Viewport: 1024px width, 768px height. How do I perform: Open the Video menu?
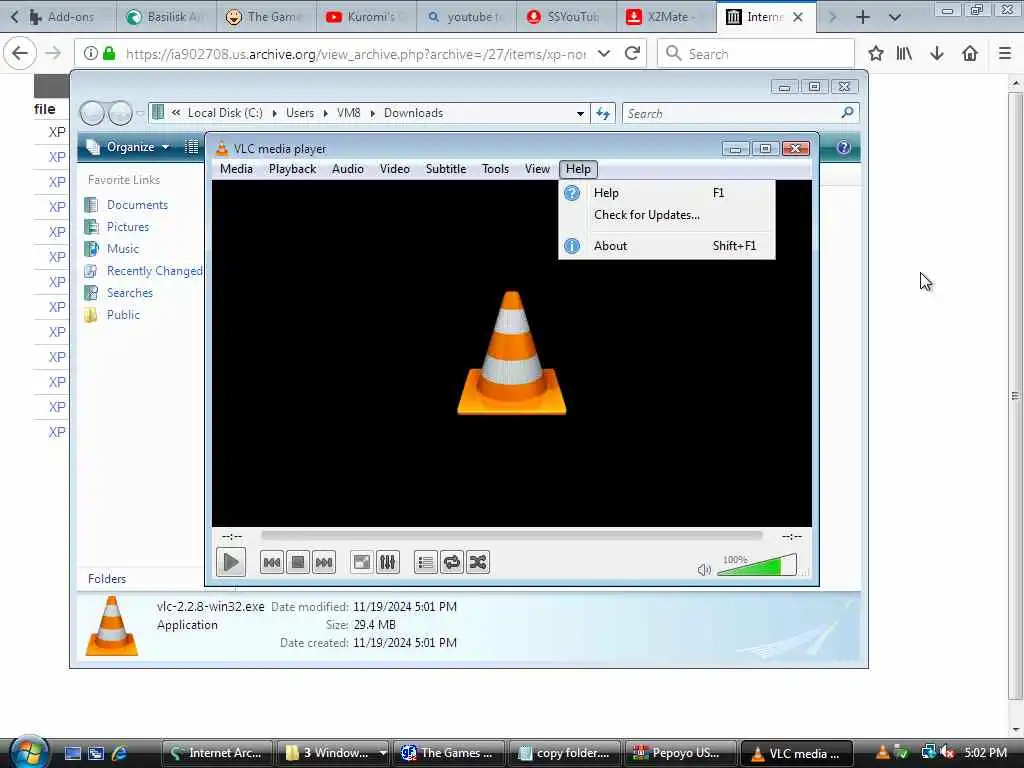click(395, 169)
